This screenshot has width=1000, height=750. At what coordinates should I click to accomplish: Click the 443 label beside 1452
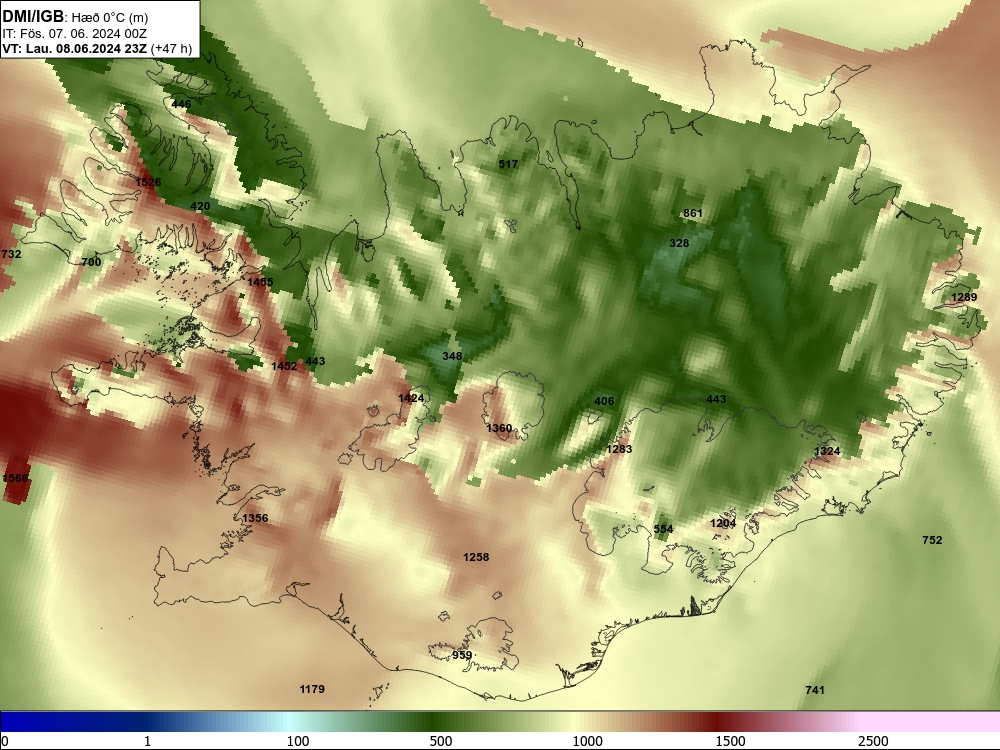tap(315, 361)
